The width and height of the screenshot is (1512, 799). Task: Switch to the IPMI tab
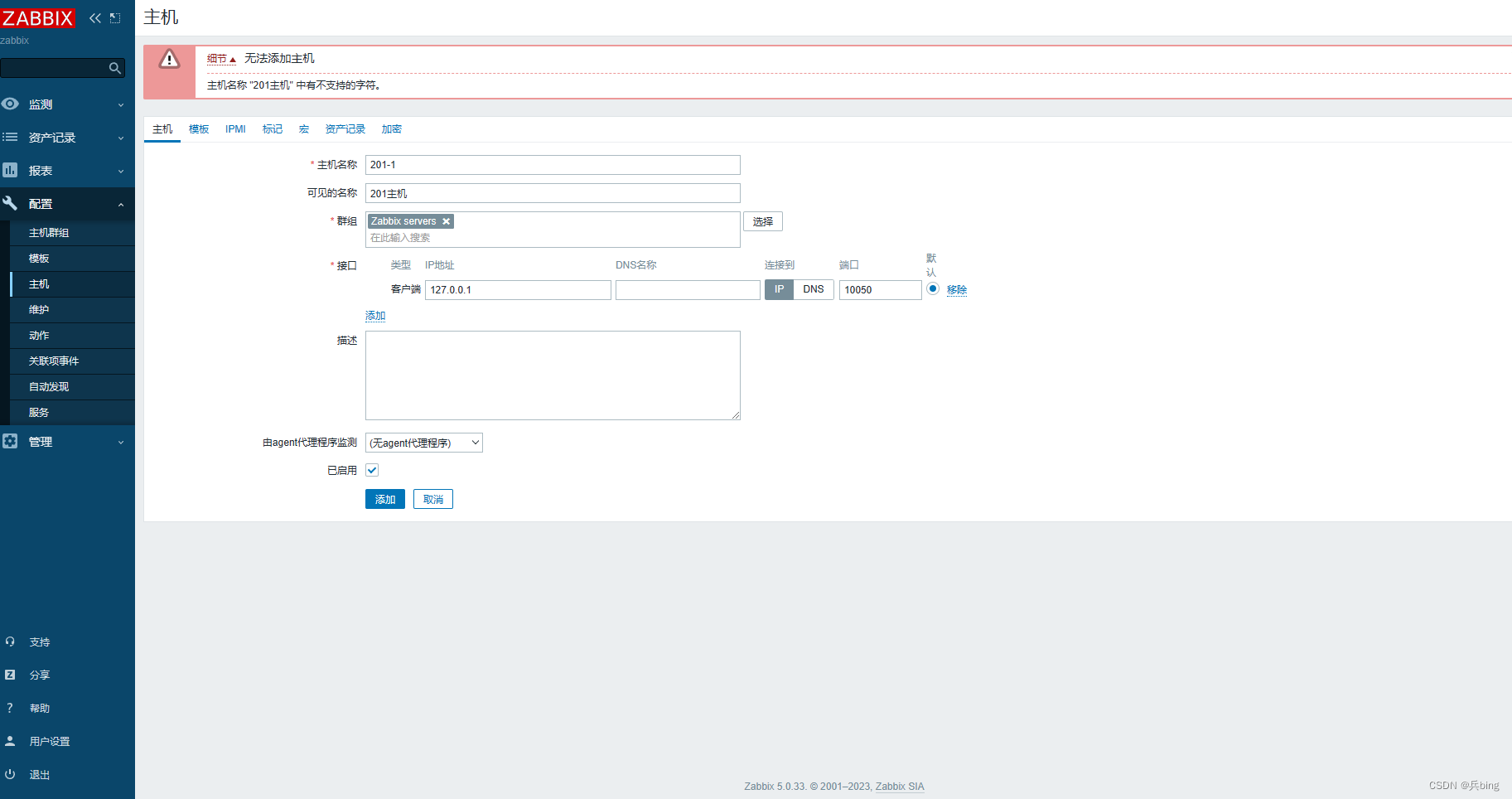[235, 129]
